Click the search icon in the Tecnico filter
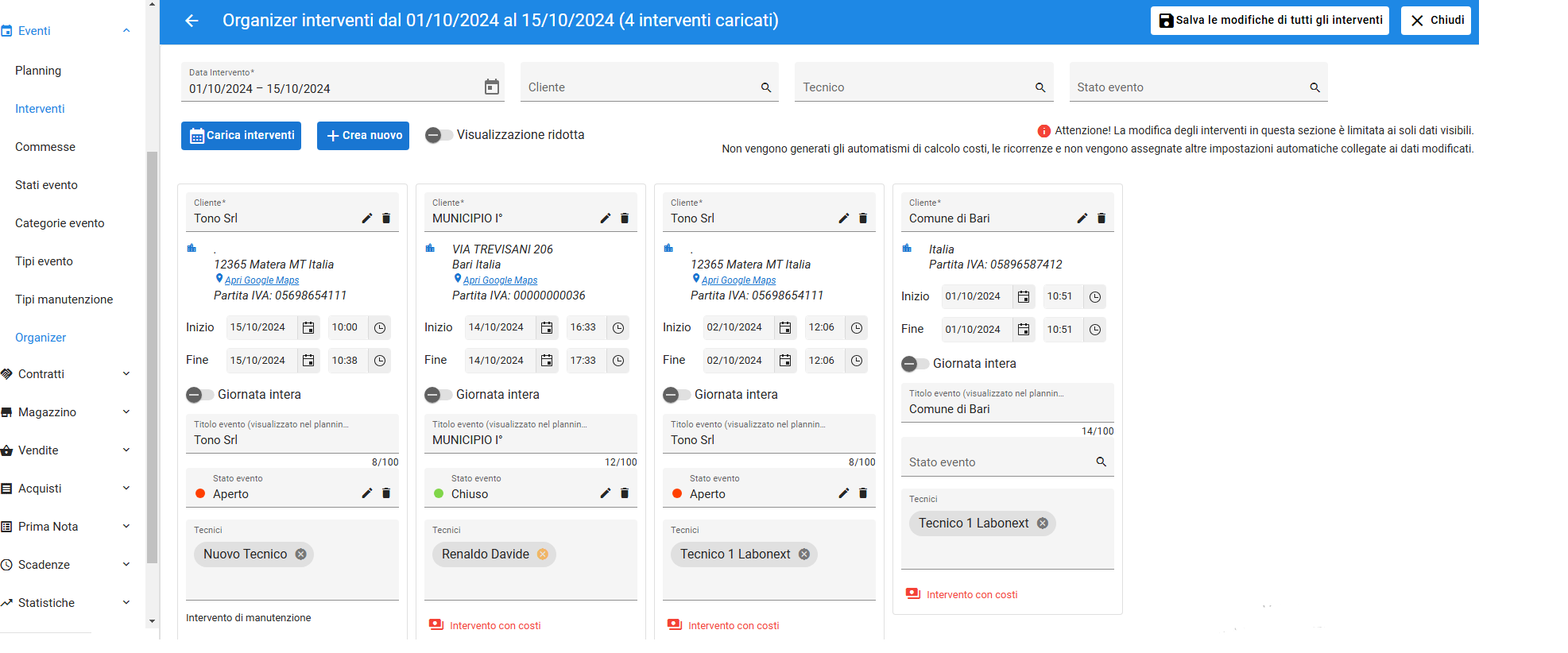This screenshot has height=653, width=1568. pyautogui.click(x=1040, y=87)
